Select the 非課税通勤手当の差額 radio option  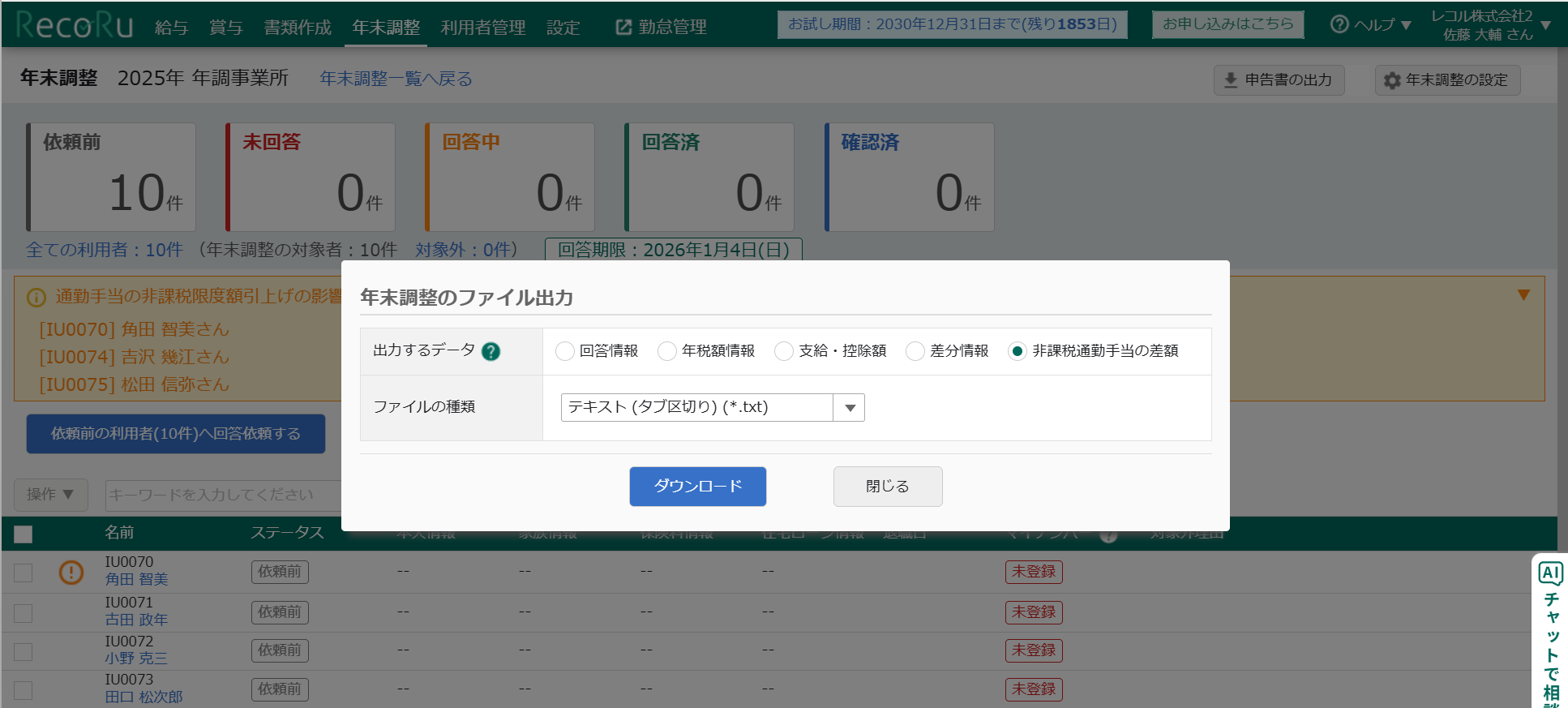click(1017, 351)
